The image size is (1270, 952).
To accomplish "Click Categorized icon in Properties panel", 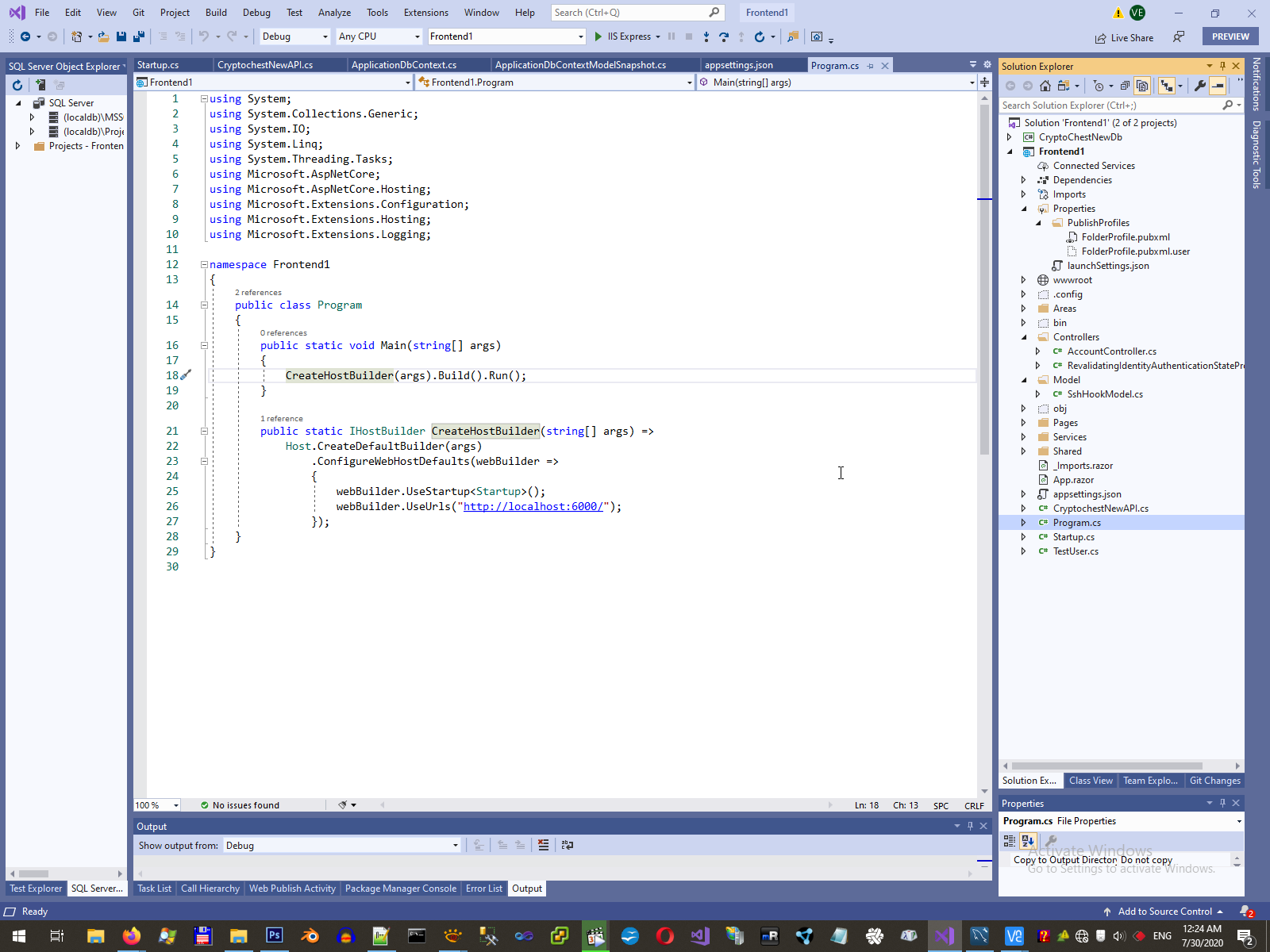I will click(x=1010, y=841).
